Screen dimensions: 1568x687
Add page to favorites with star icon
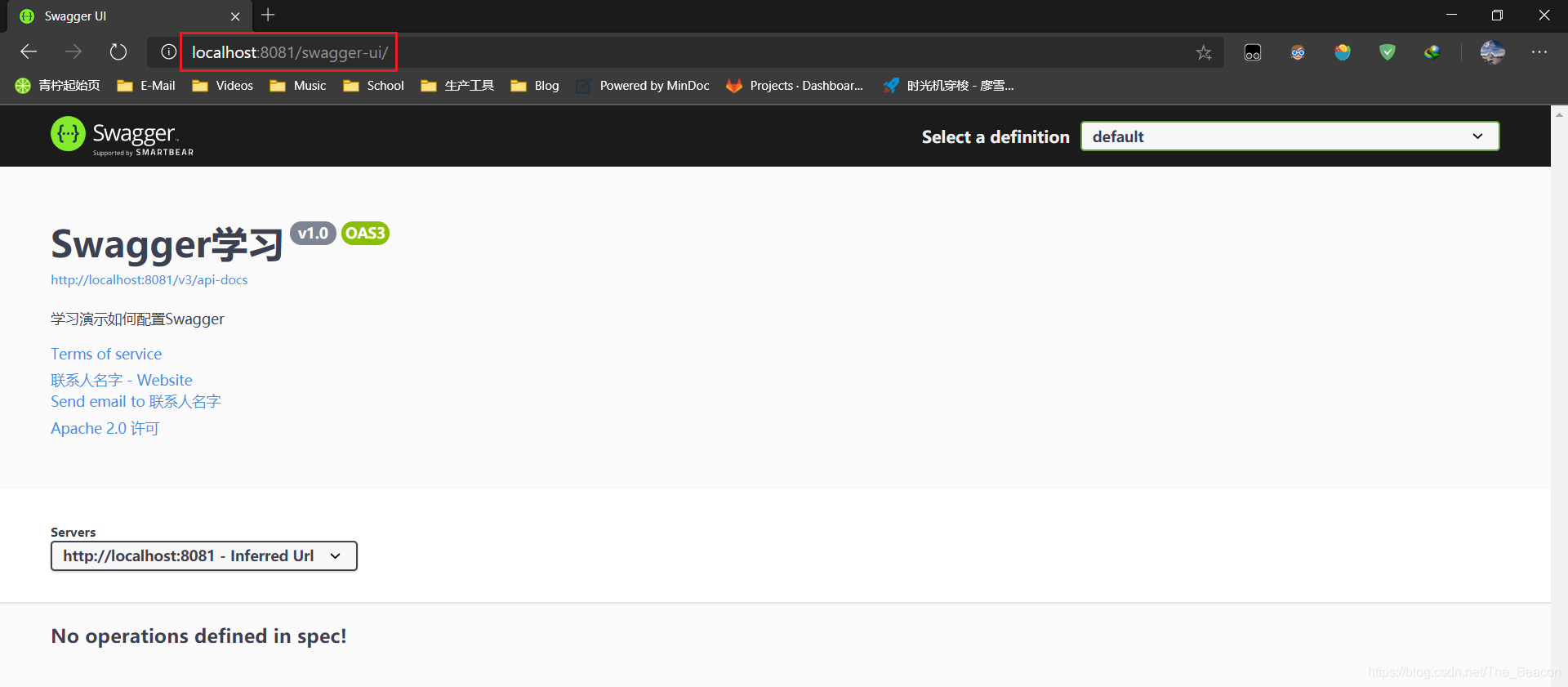1204,53
